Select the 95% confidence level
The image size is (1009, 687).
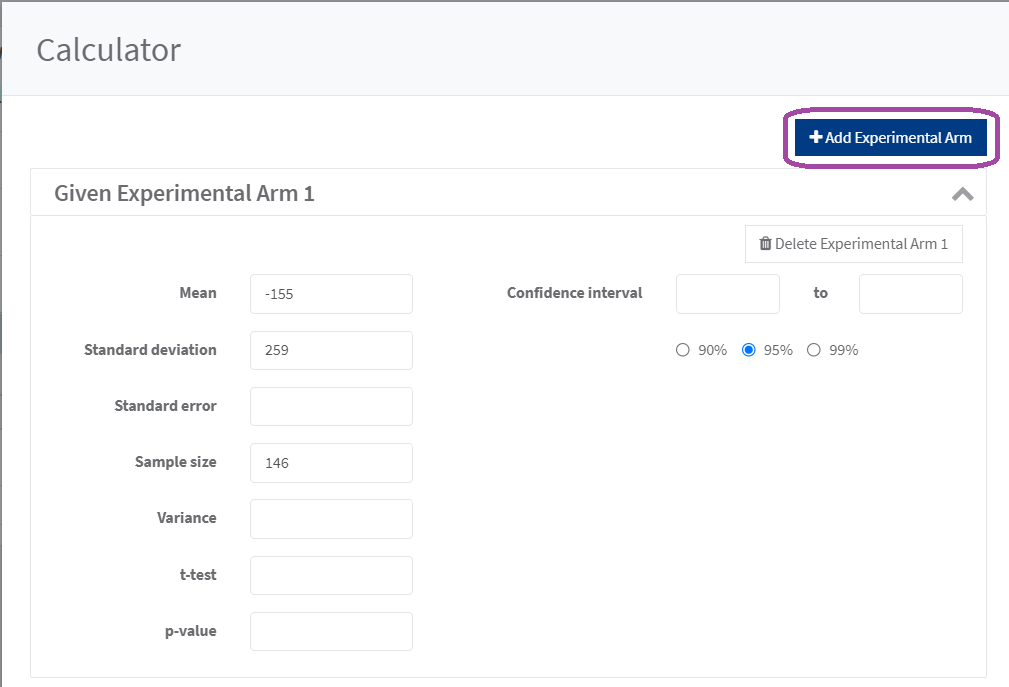pos(748,350)
